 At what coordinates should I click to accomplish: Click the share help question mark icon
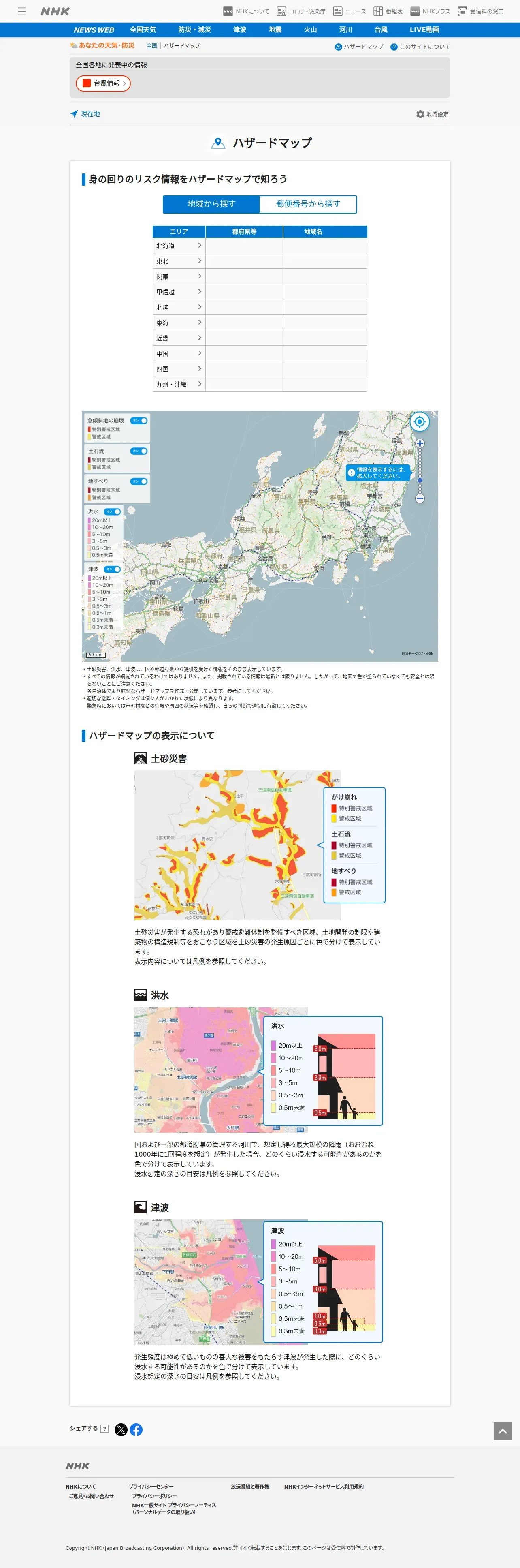(x=104, y=1429)
